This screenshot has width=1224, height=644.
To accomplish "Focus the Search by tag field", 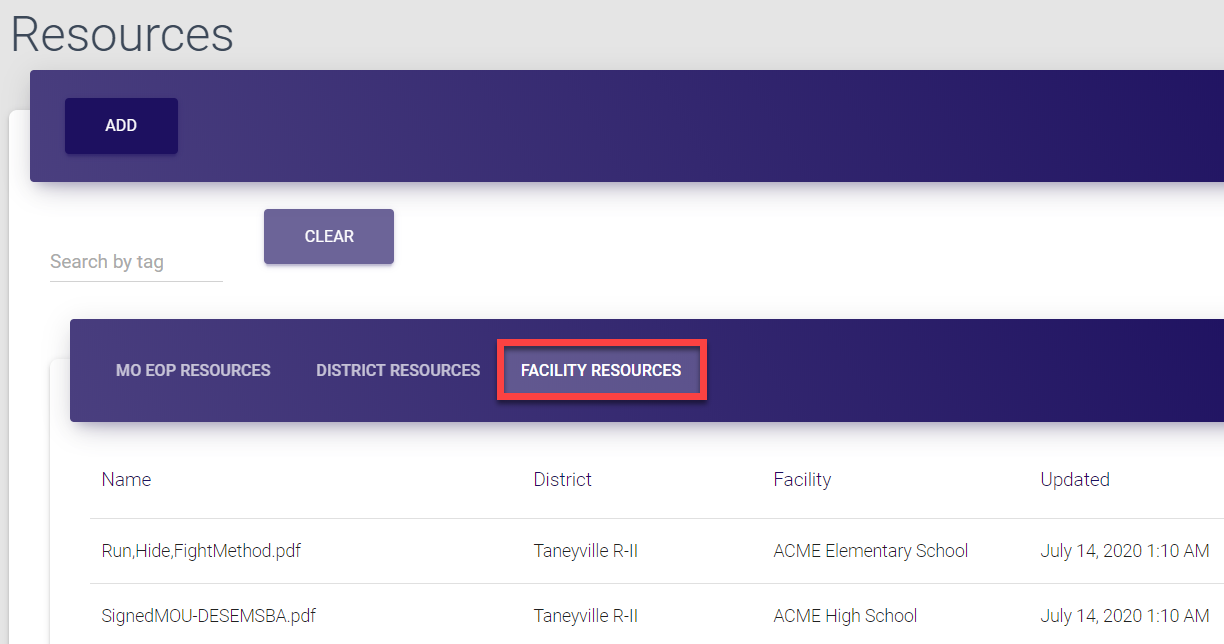I will tap(136, 262).
